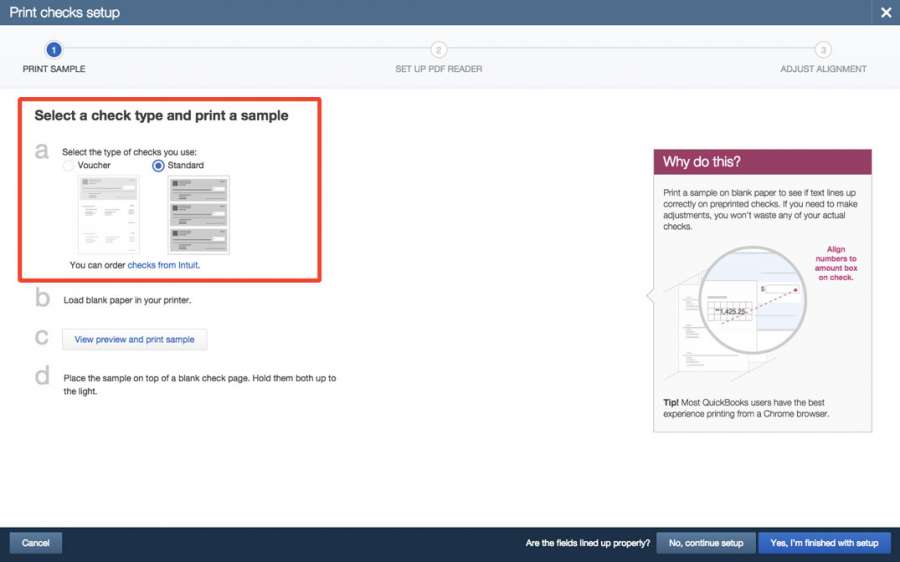Click the letter 'a' step marker
The width and height of the screenshot is (900, 562).
[x=42, y=152]
